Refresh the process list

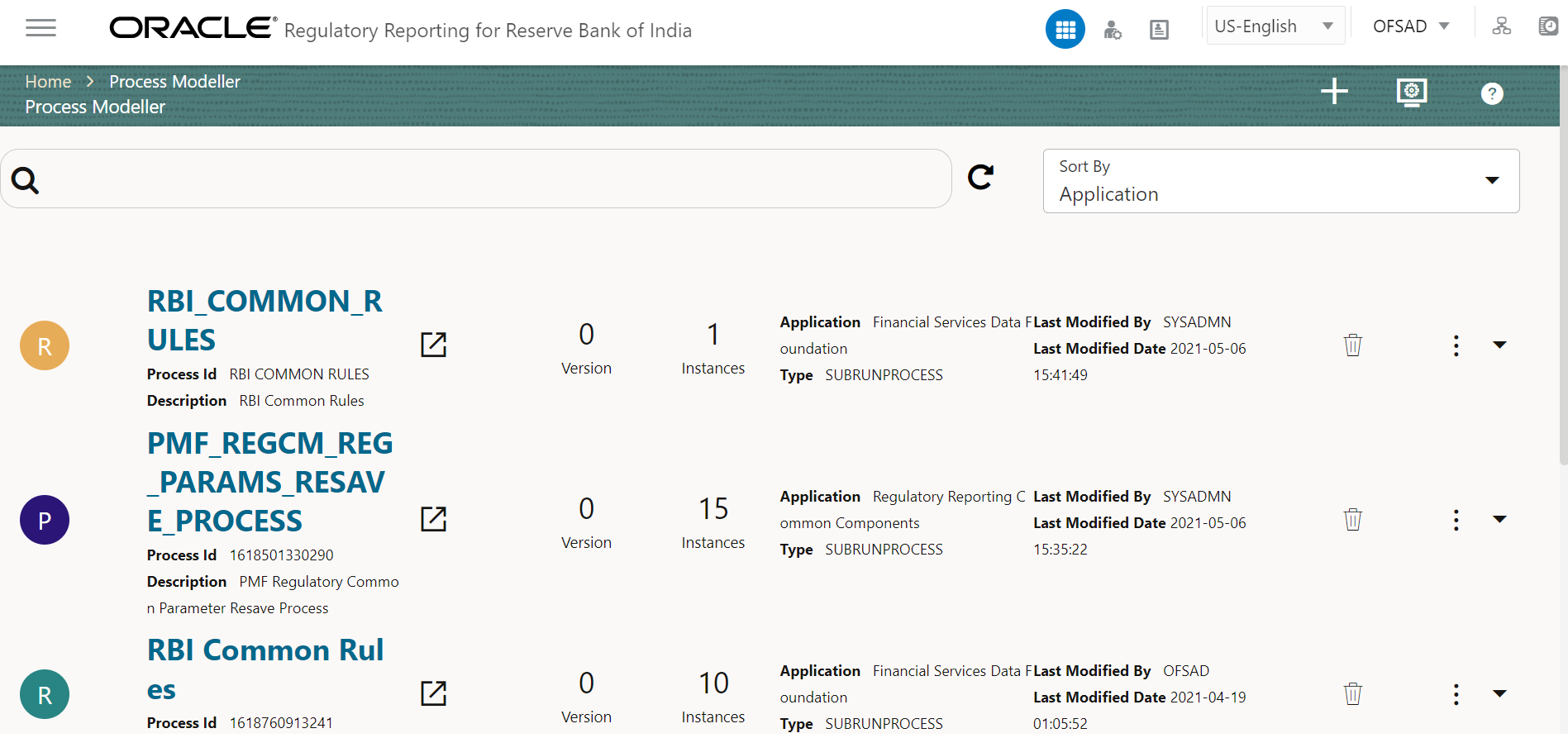coord(980,177)
